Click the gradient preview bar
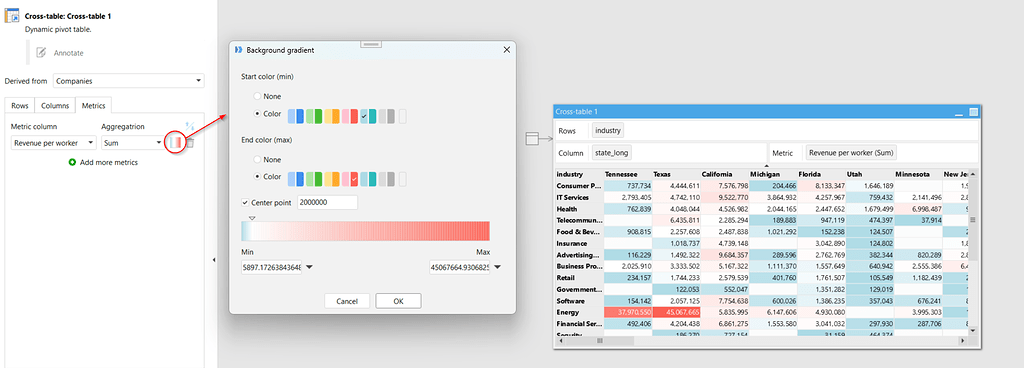 click(x=365, y=231)
